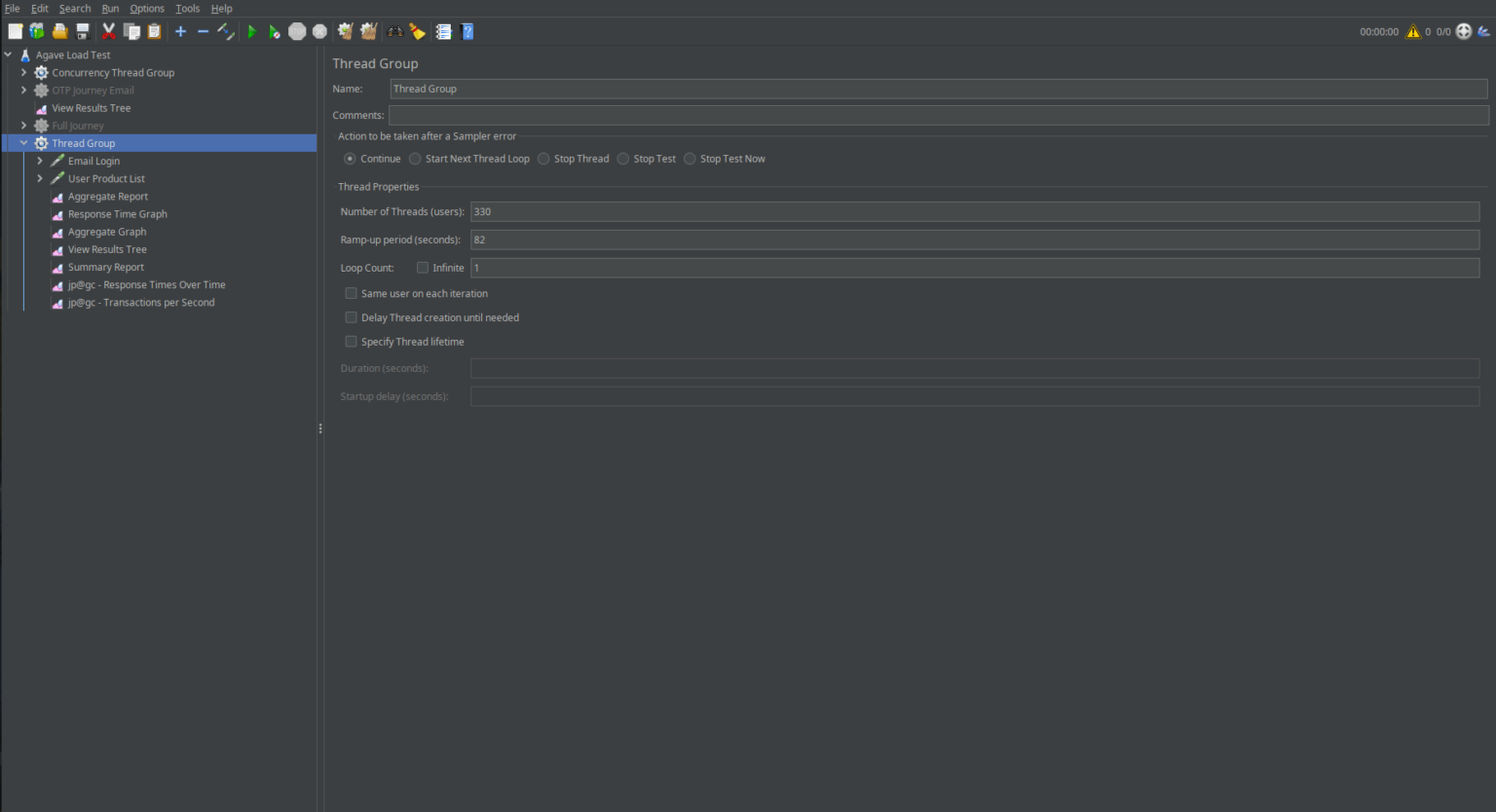Open a test plan with the folder icon
The height and width of the screenshot is (812, 1496).
point(59,30)
